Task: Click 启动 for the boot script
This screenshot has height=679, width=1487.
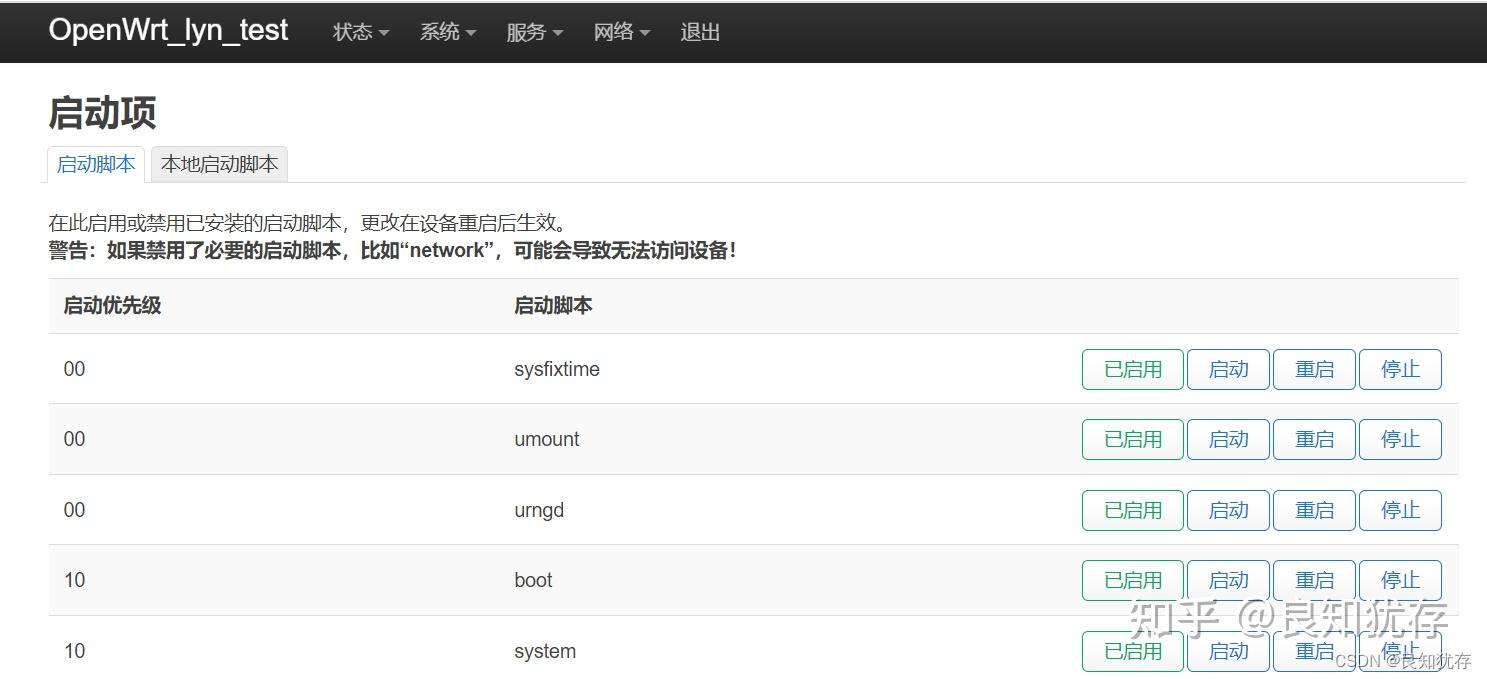Action: [x=1227, y=580]
